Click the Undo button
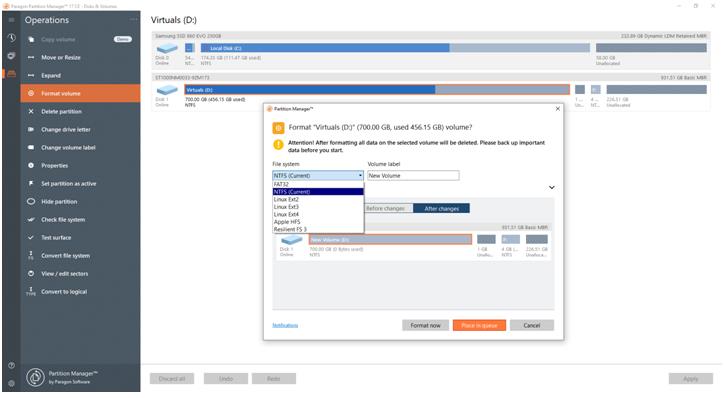This screenshot has height=398, width=724. click(x=226, y=379)
